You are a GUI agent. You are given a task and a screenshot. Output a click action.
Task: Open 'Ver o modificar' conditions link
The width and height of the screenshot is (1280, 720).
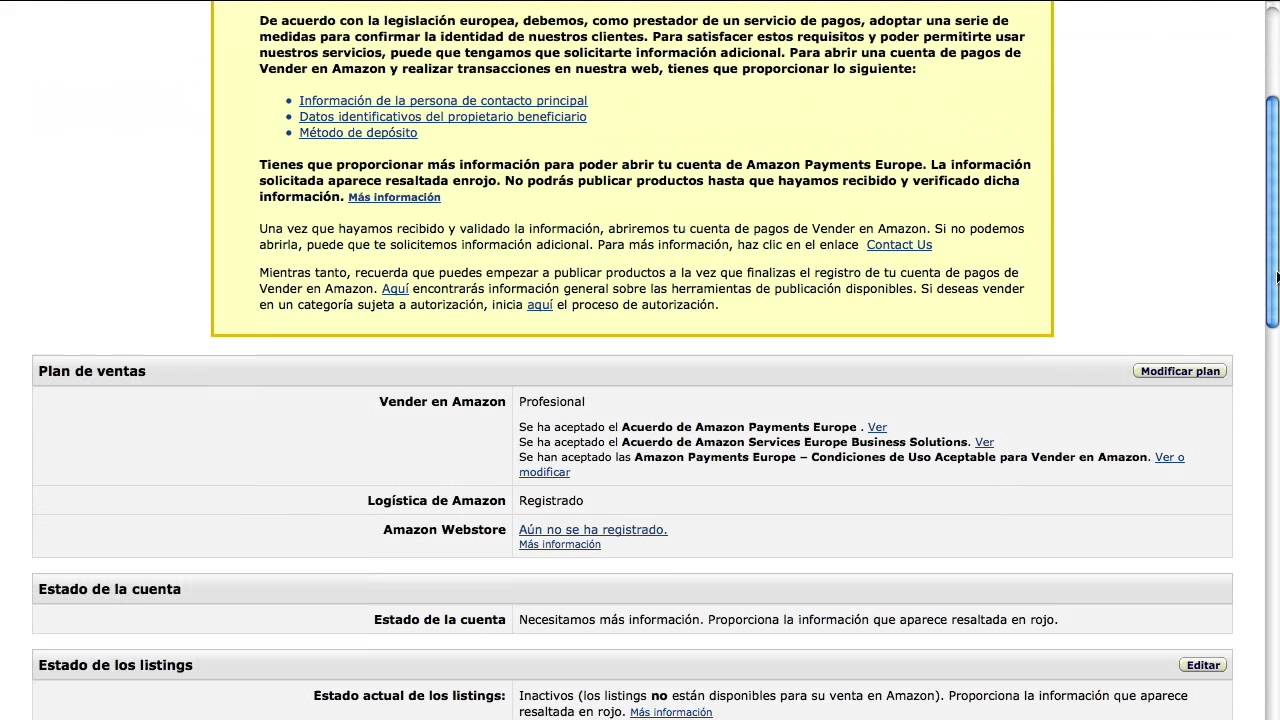851,465
